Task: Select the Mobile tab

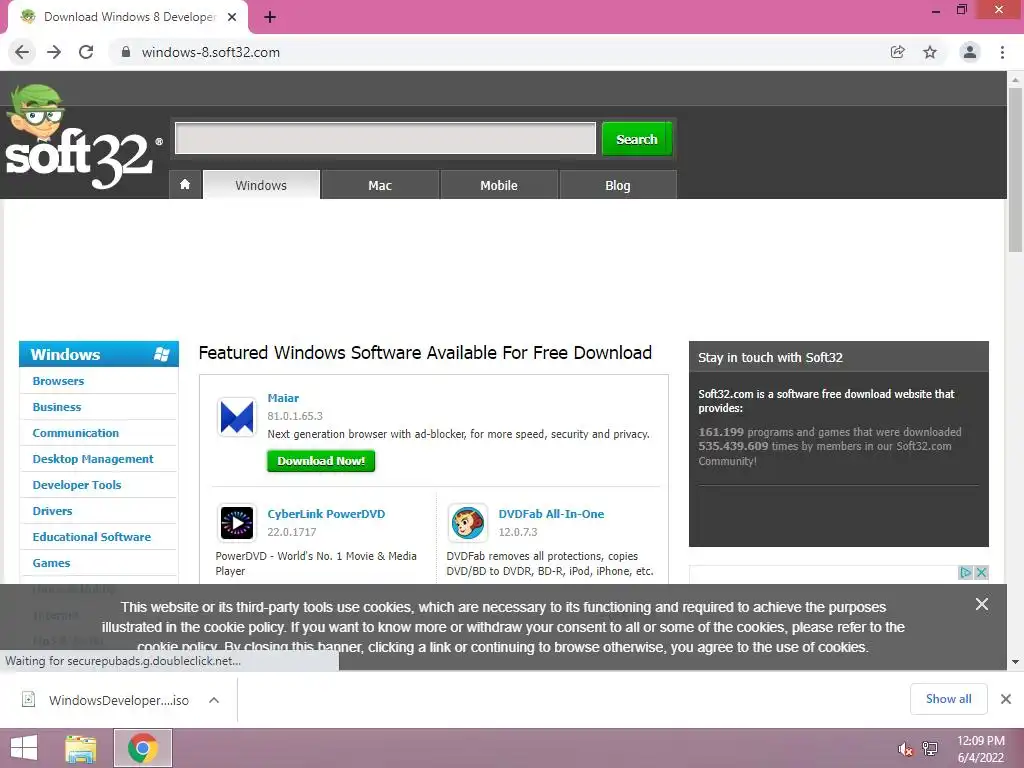Action: tap(499, 185)
